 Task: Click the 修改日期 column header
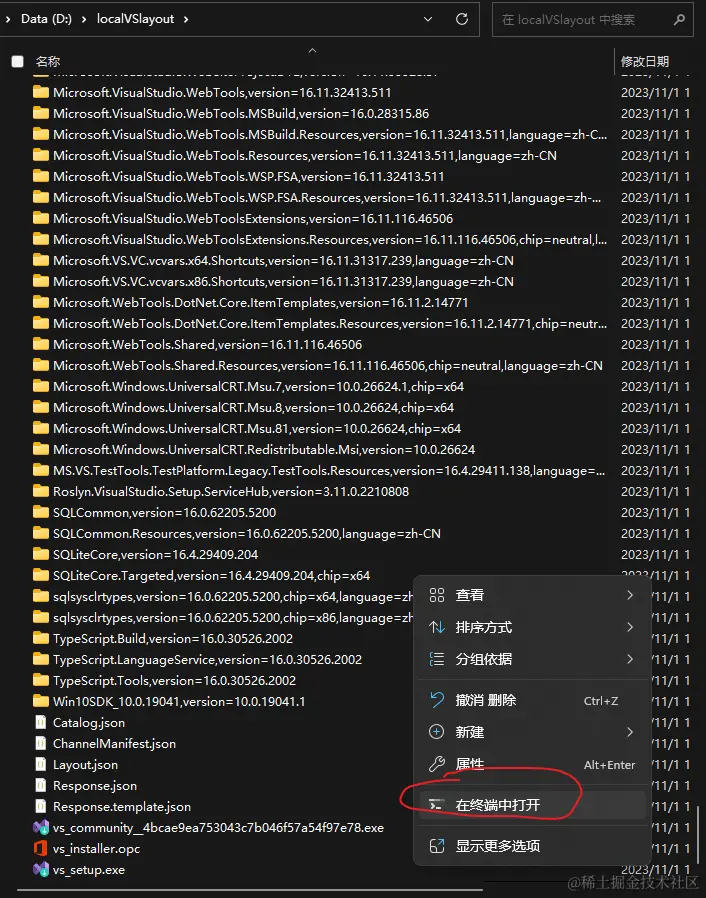pyautogui.click(x=645, y=61)
